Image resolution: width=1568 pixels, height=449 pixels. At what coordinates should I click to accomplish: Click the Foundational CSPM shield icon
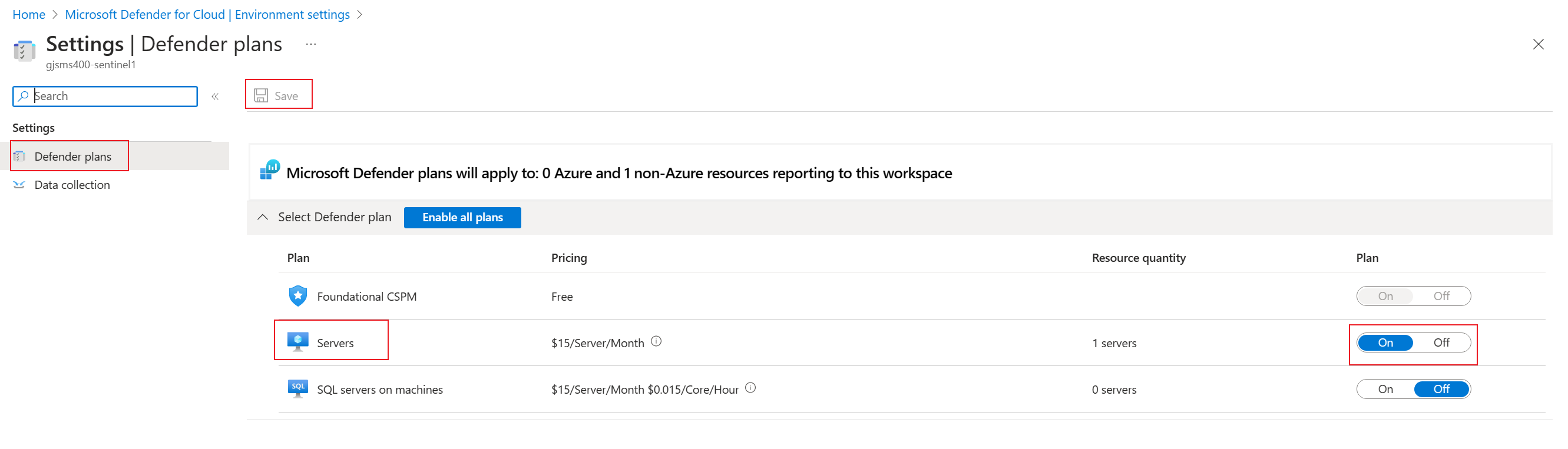coord(297,296)
